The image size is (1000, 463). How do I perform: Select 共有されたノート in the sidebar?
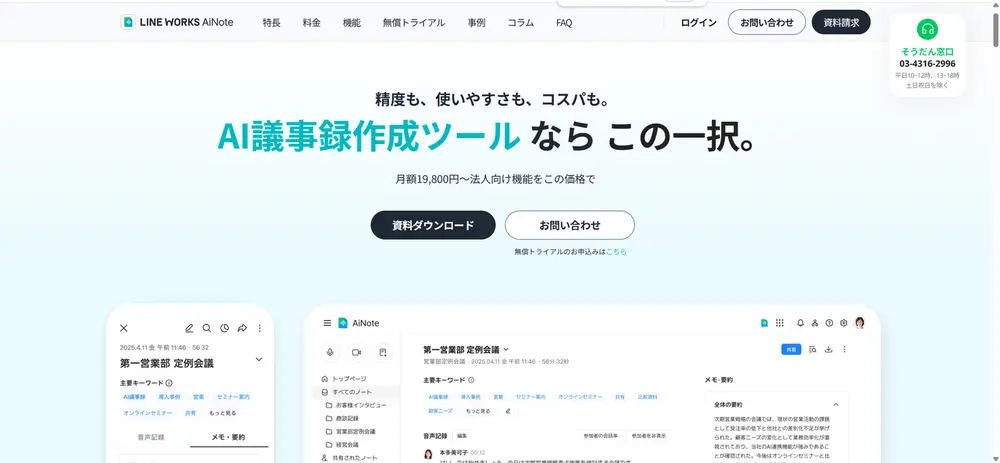pos(349,458)
